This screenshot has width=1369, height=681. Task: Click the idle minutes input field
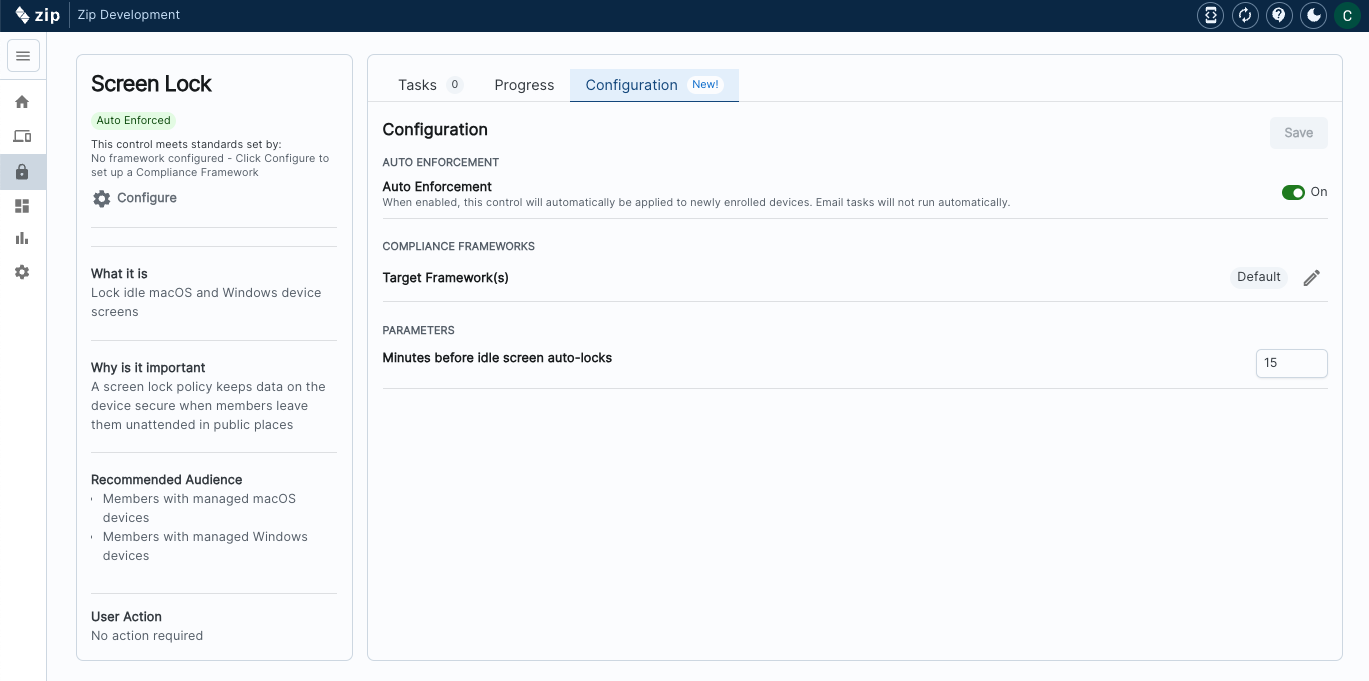click(x=1291, y=363)
